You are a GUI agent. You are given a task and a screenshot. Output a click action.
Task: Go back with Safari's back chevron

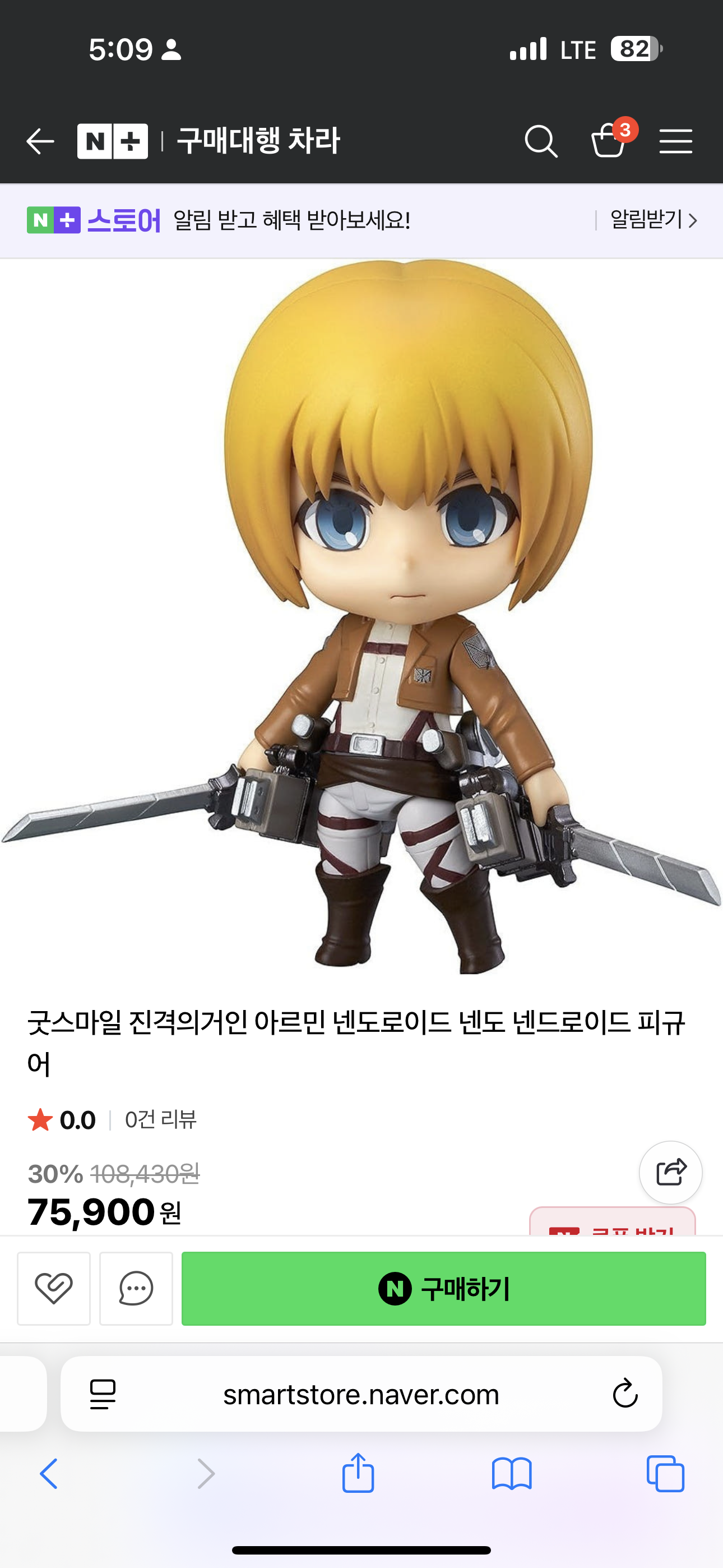[49, 1474]
